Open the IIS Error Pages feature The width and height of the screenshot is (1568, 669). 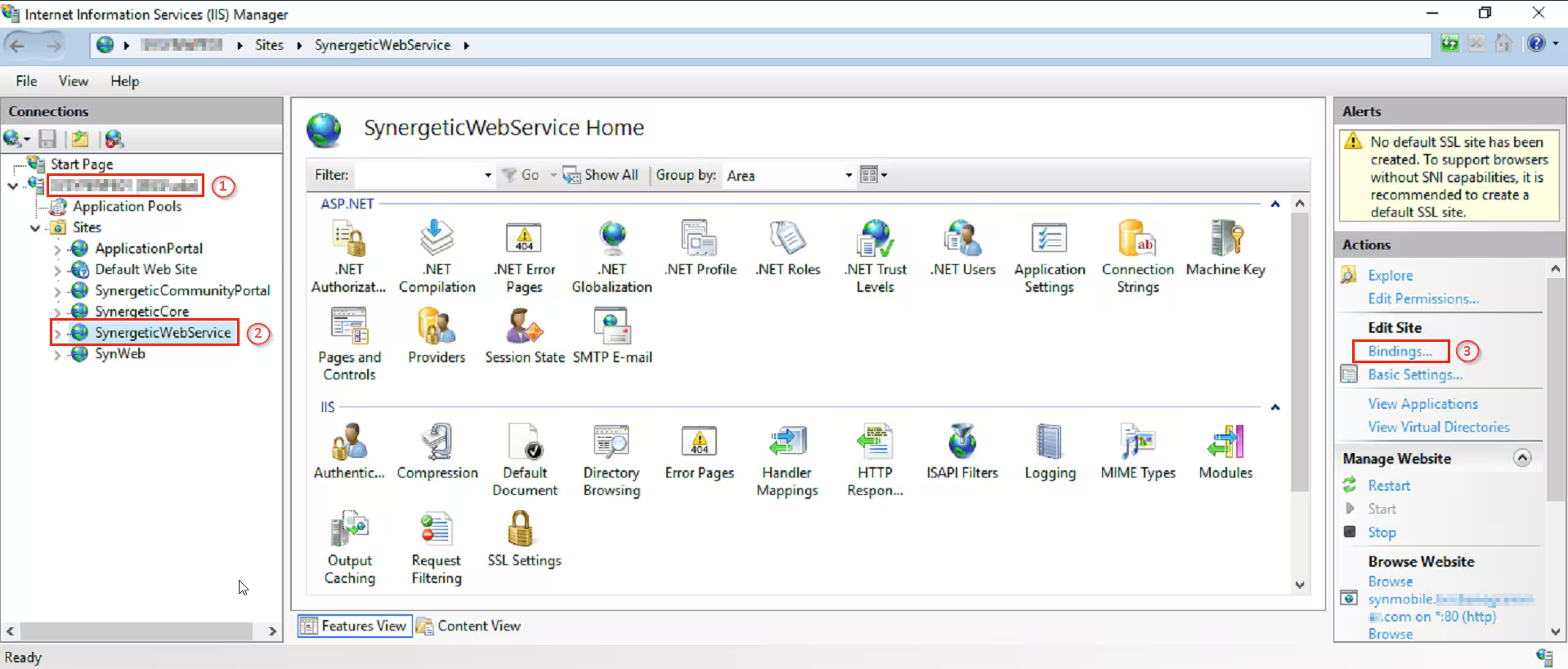(700, 451)
